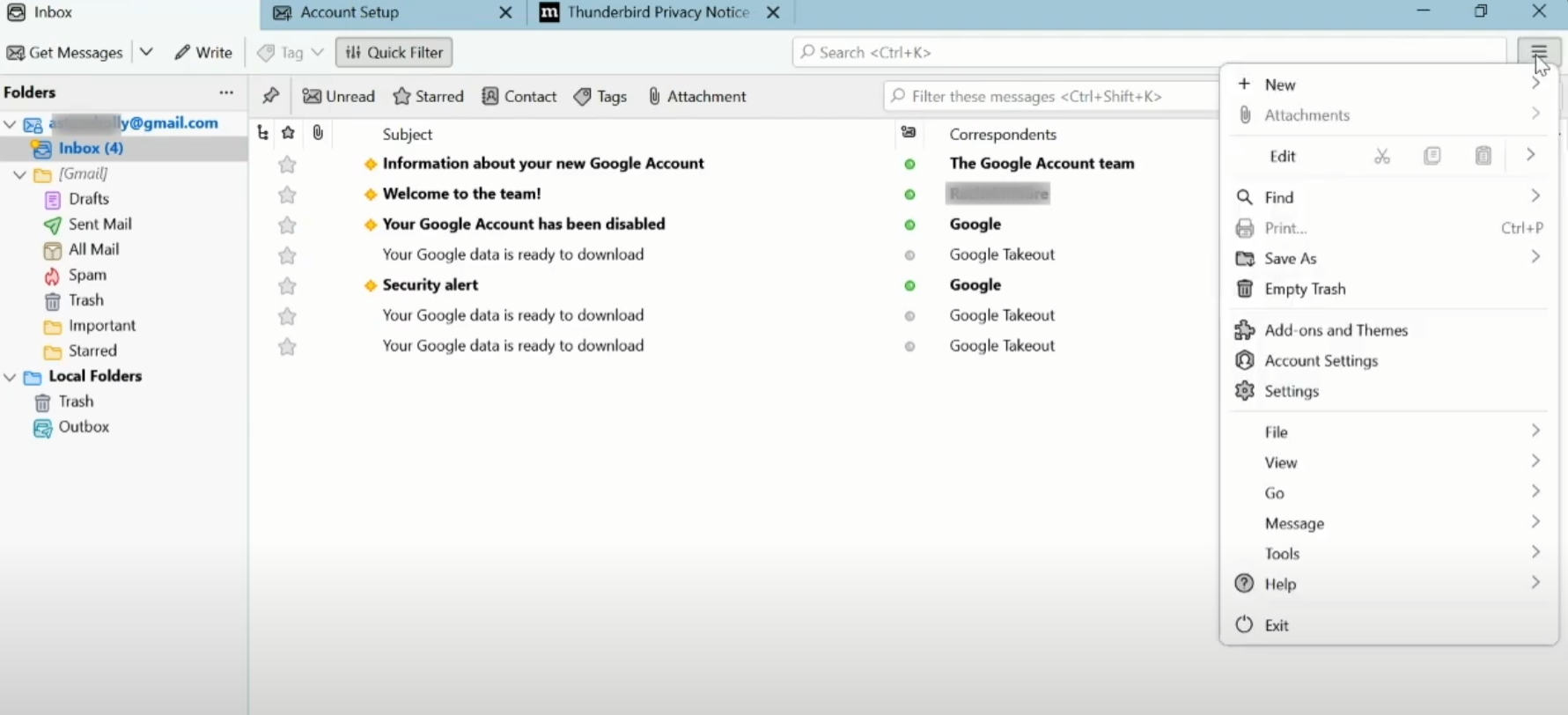Screen dimensions: 1568x715
Task: Star the 'Welcome to the team!' message
Action: [x=287, y=195]
